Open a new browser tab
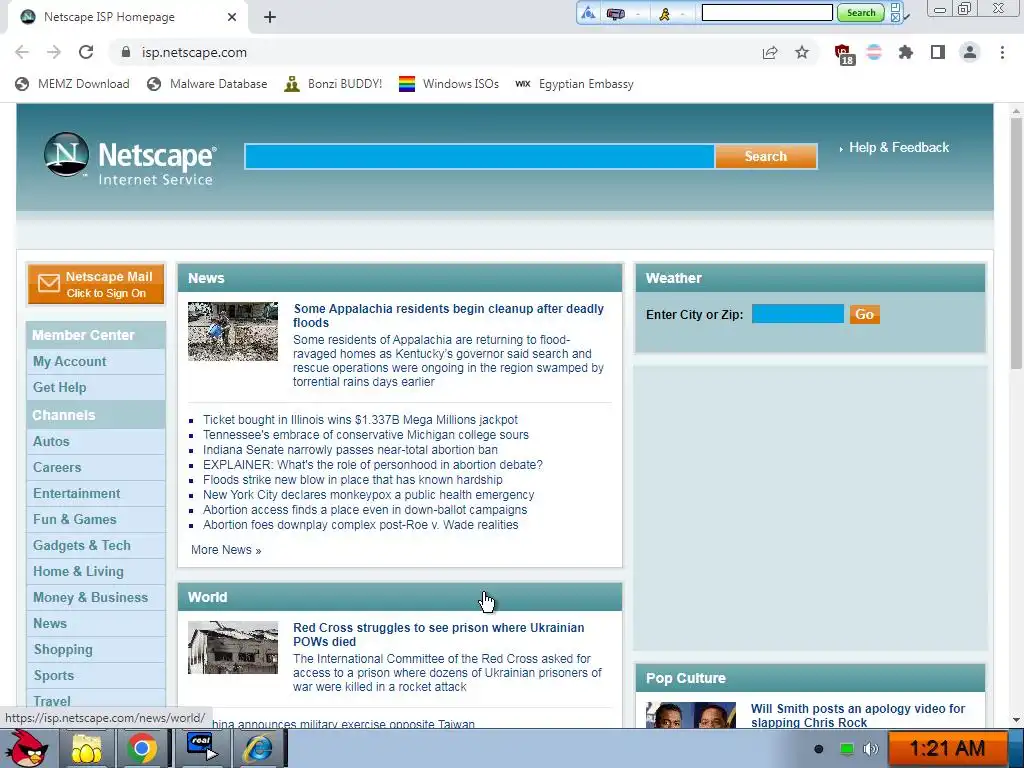The image size is (1024, 768). pos(270,17)
